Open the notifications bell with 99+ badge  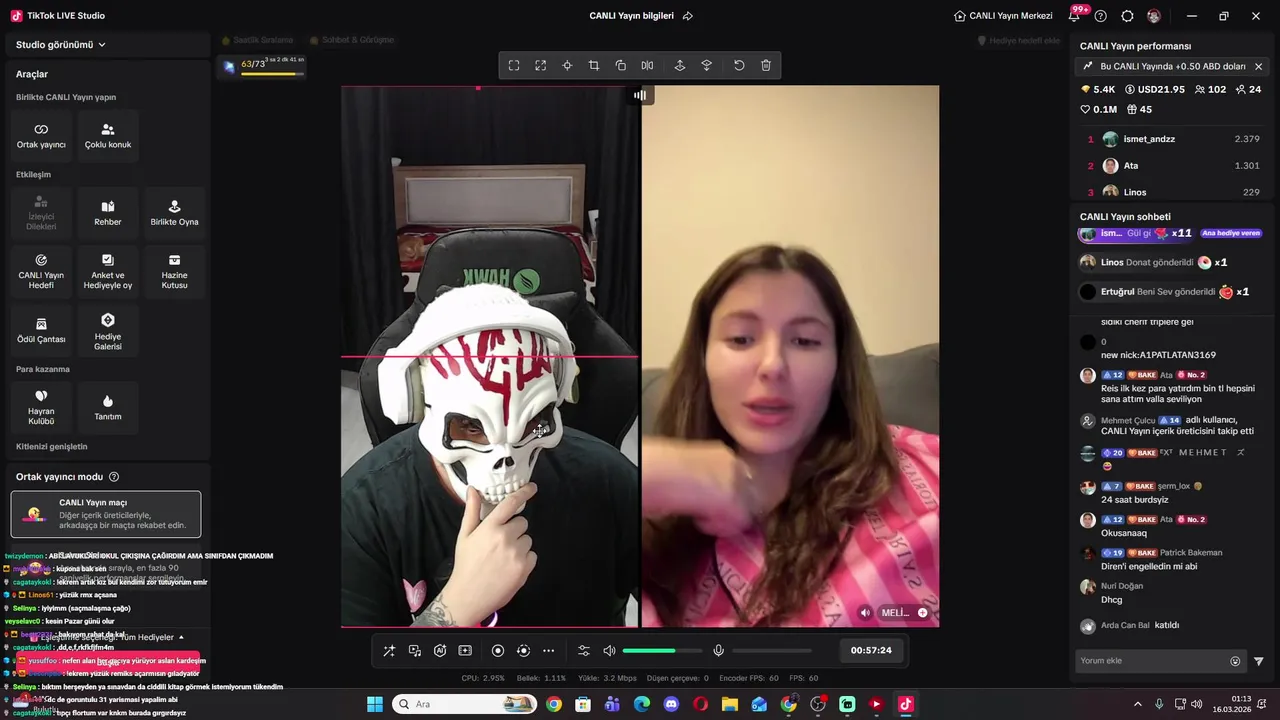pyautogui.click(x=1075, y=16)
